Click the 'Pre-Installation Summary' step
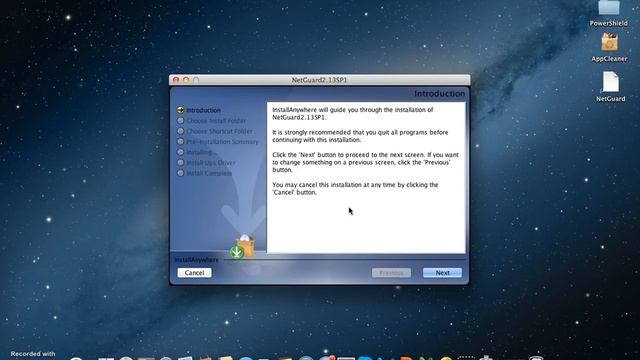This screenshot has height=360, width=640. pos(218,142)
